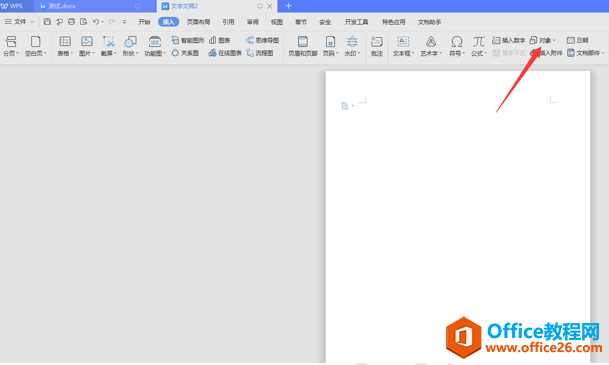The width and height of the screenshot is (609, 365).
Task: Undo the last action
Action: coord(96,22)
